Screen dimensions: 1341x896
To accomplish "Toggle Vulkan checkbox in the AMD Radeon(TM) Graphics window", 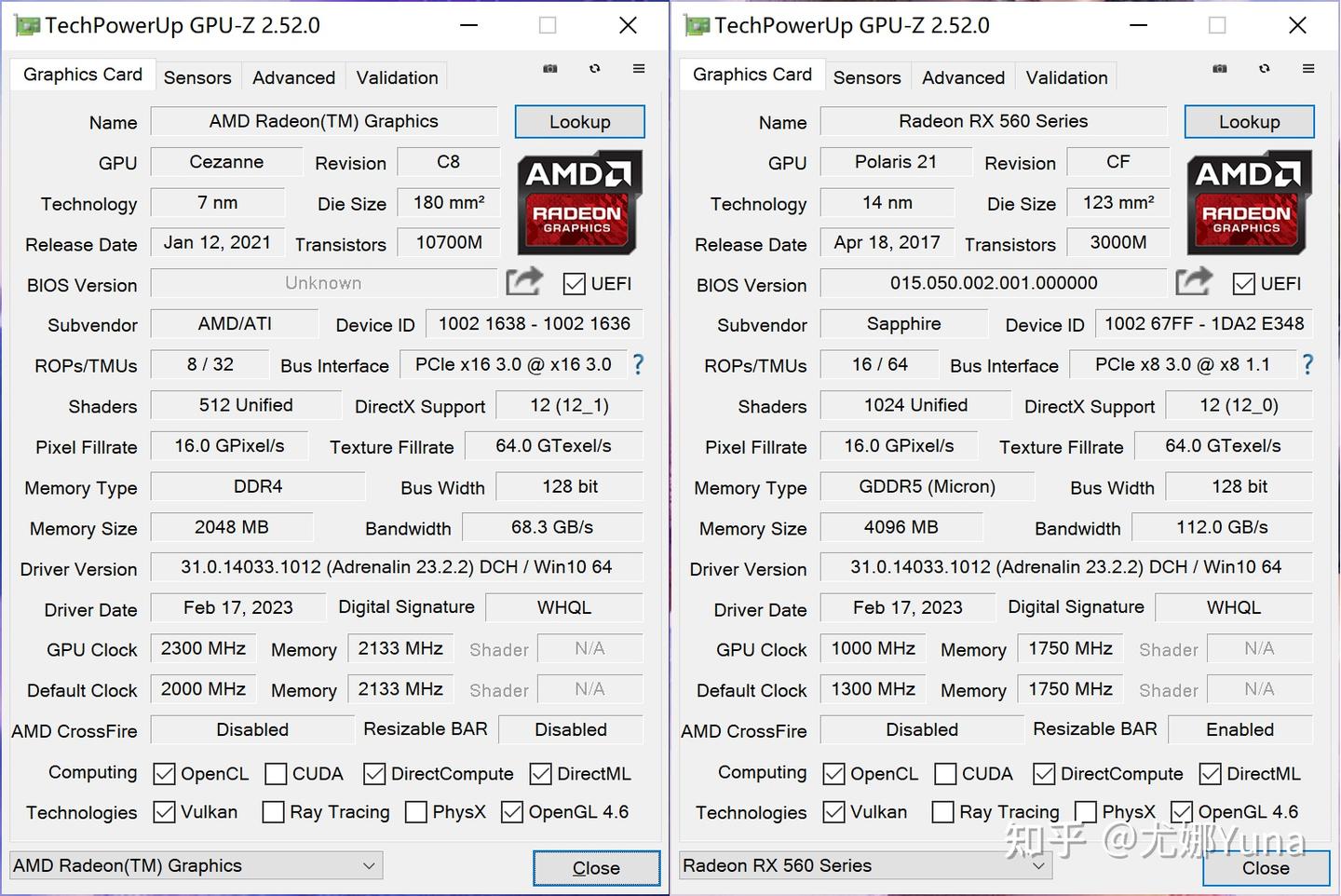I will pyautogui.click(x=164, y=812).
